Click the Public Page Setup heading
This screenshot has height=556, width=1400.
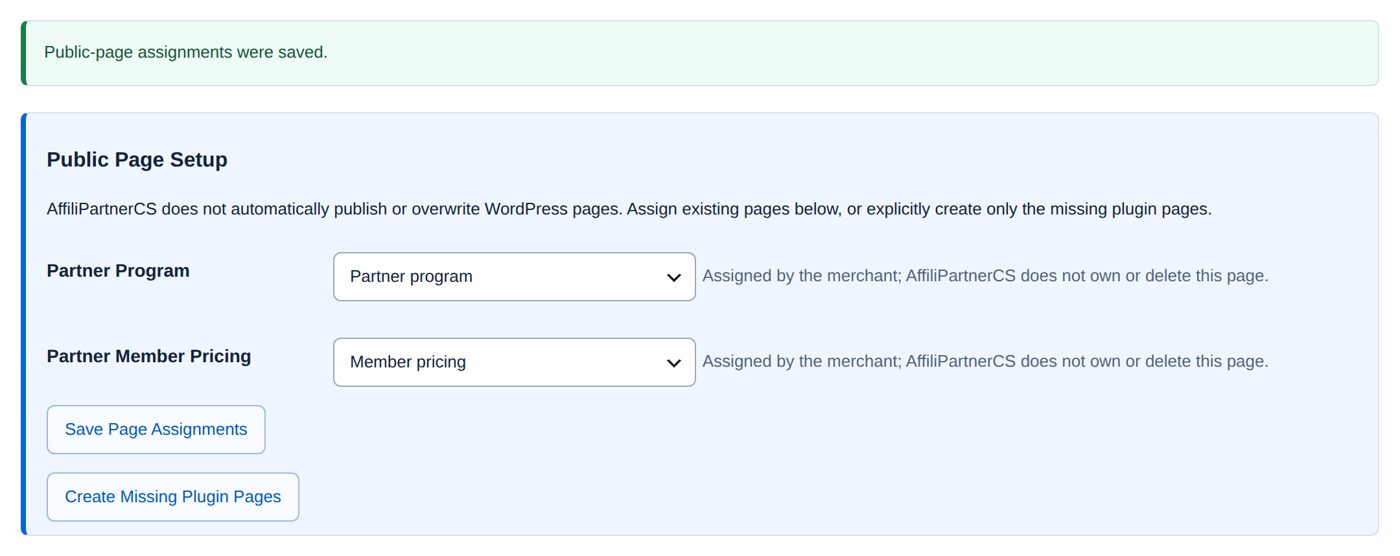137,160
